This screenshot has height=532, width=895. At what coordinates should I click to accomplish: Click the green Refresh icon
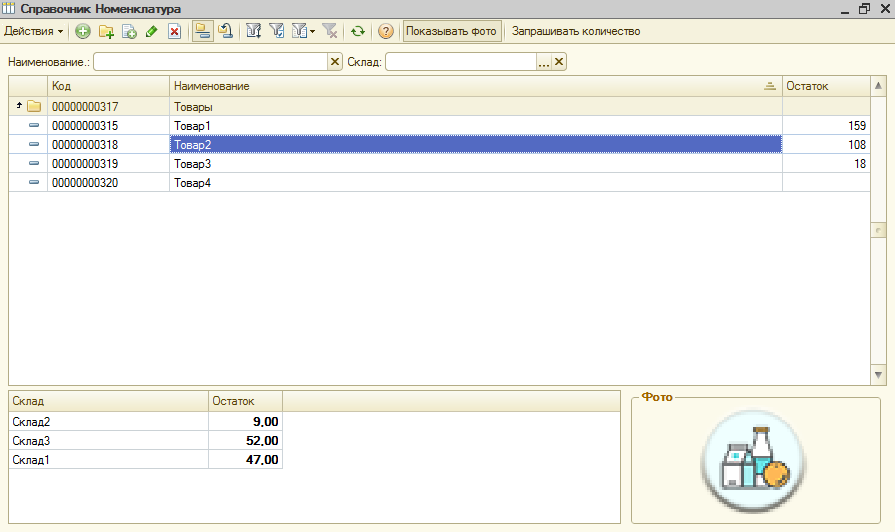click(357, 31)
